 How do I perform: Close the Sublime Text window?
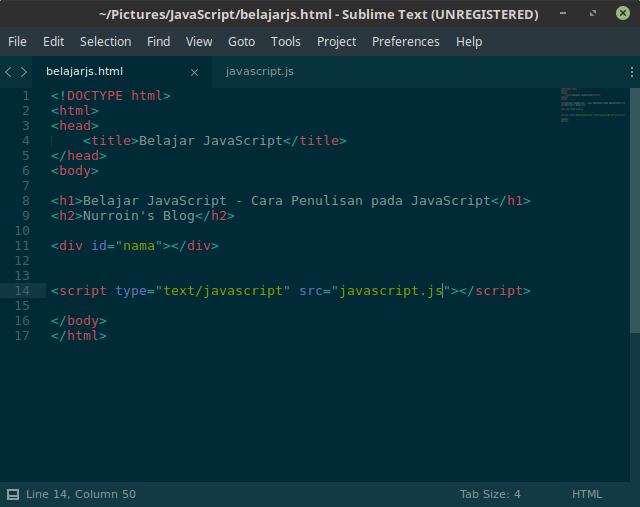coord(622,13)
